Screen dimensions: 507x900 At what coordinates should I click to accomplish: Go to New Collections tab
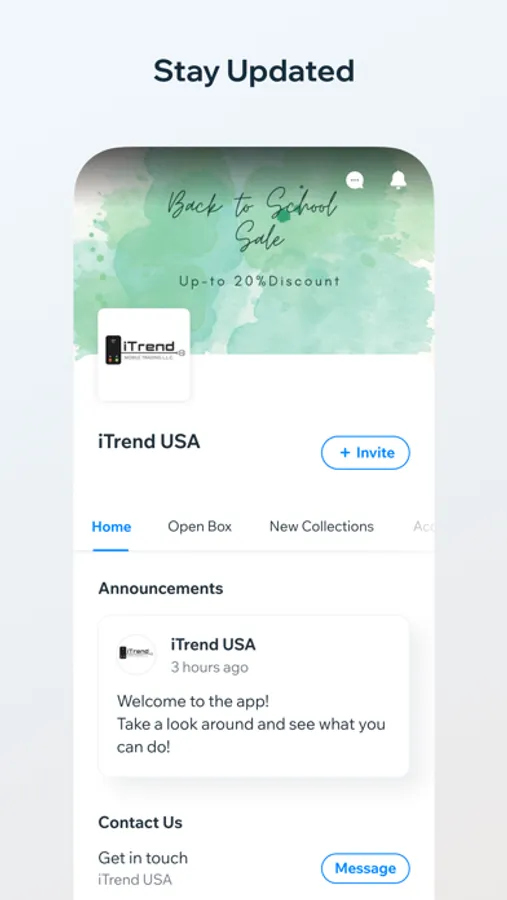tap(322, 526)
